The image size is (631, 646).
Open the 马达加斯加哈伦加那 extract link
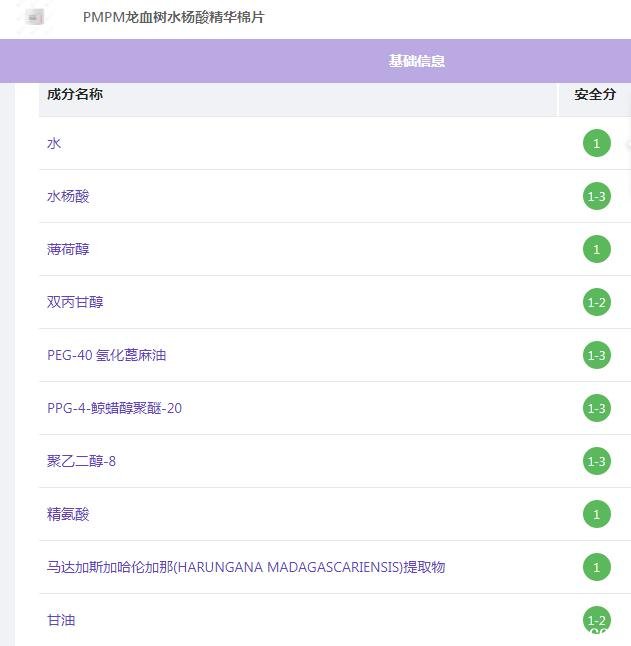pyautogui.click(x=245, y=567)
